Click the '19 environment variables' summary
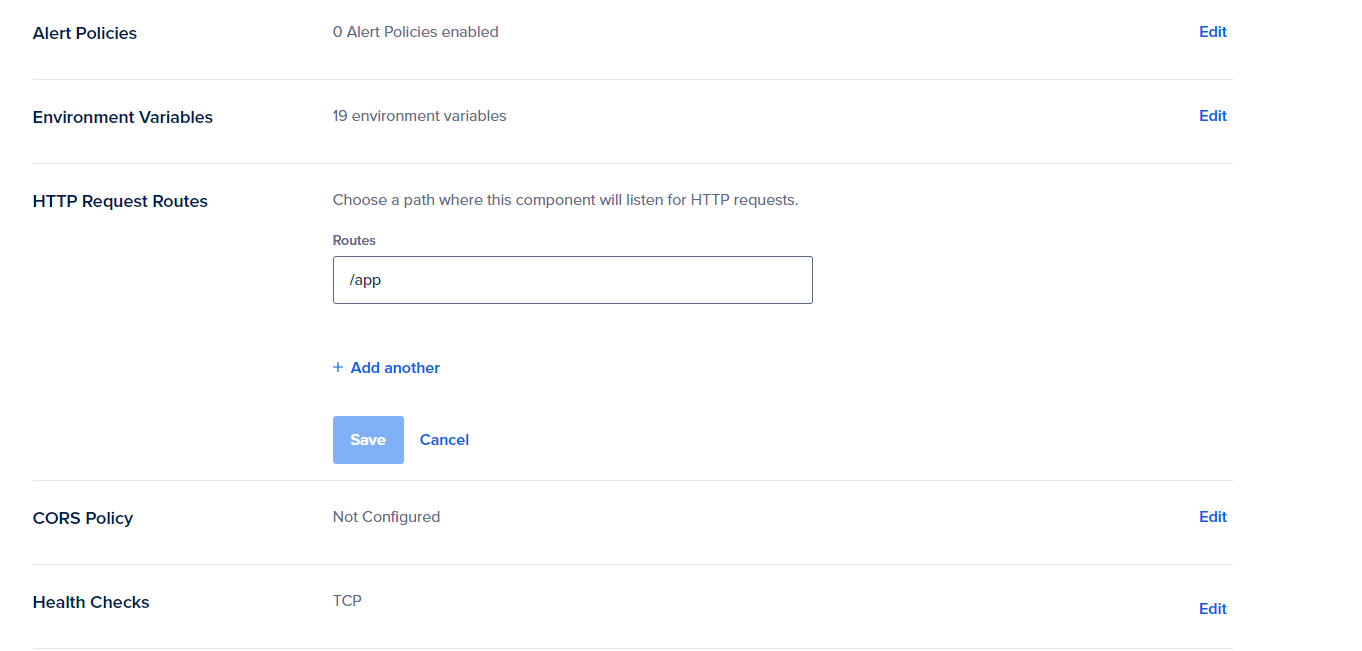 tap(419, 116)
